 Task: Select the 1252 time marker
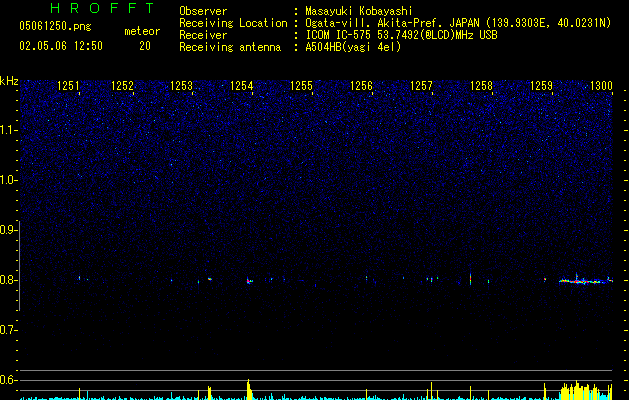coord(122,86)
